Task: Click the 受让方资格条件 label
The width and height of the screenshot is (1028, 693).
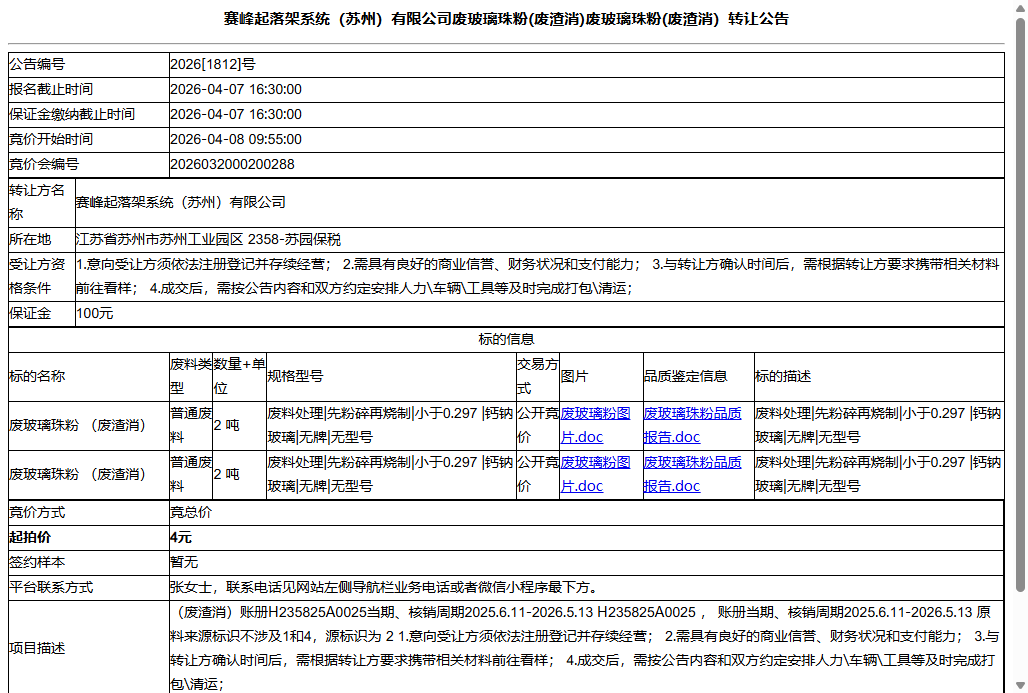Action: 37,276
